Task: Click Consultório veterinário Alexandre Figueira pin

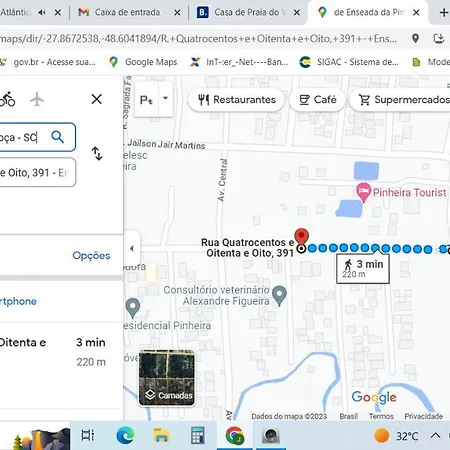Action: point(279,295)
